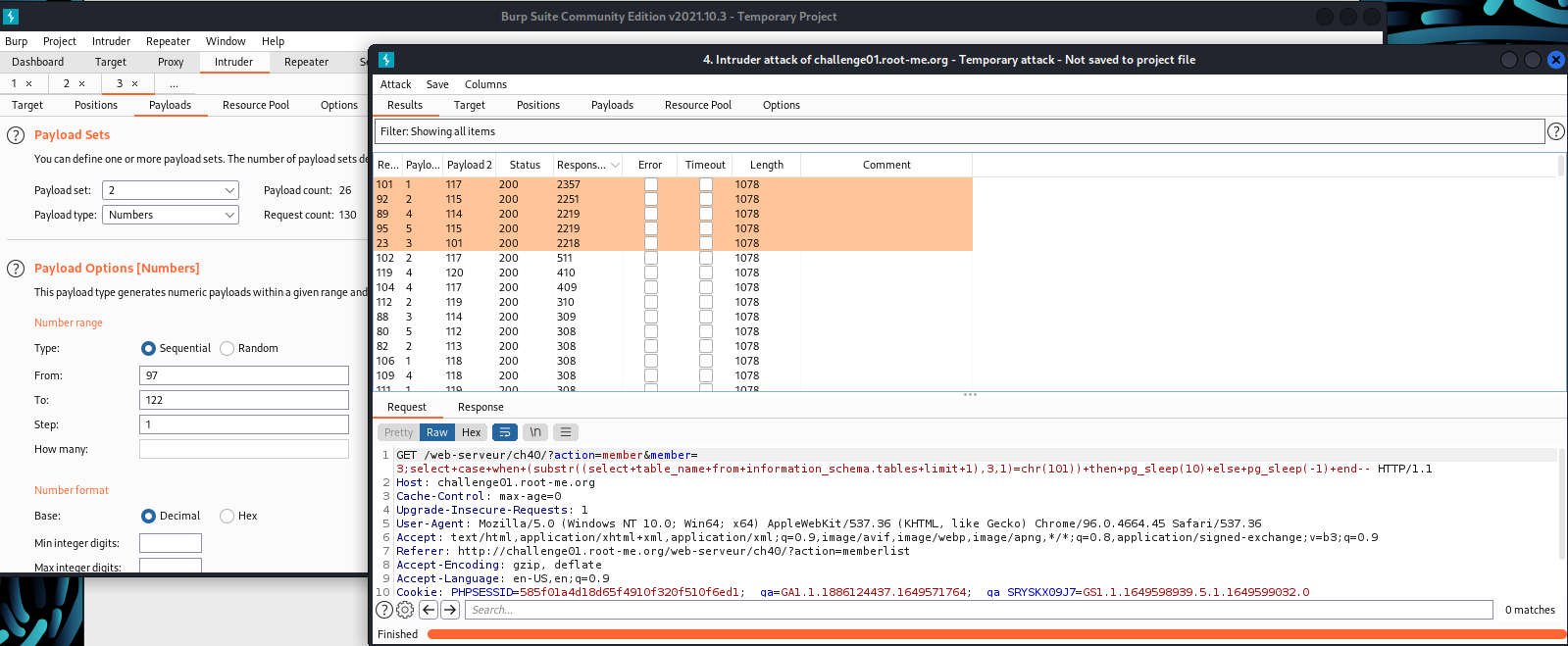Open Options tab in attack window
The image size is (1568, 646).
(x=782, y=105)
